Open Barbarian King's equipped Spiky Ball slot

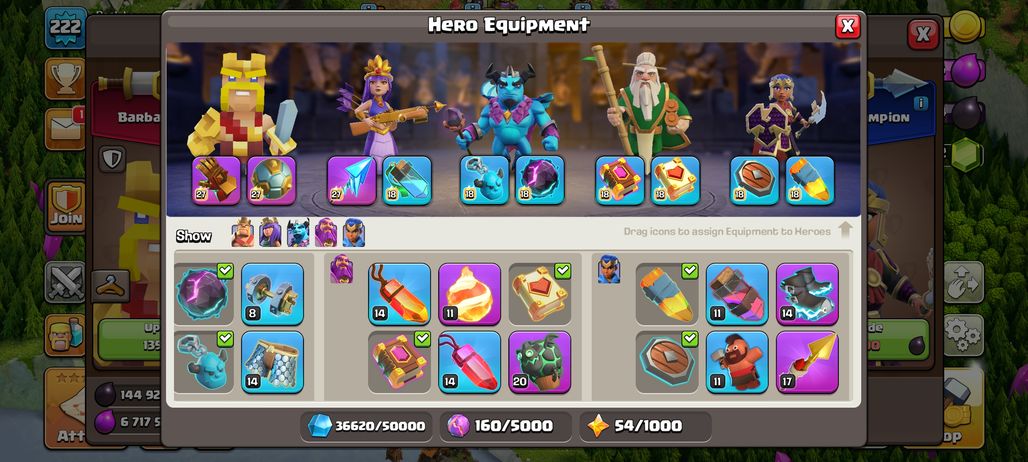[x=271, y=180]
